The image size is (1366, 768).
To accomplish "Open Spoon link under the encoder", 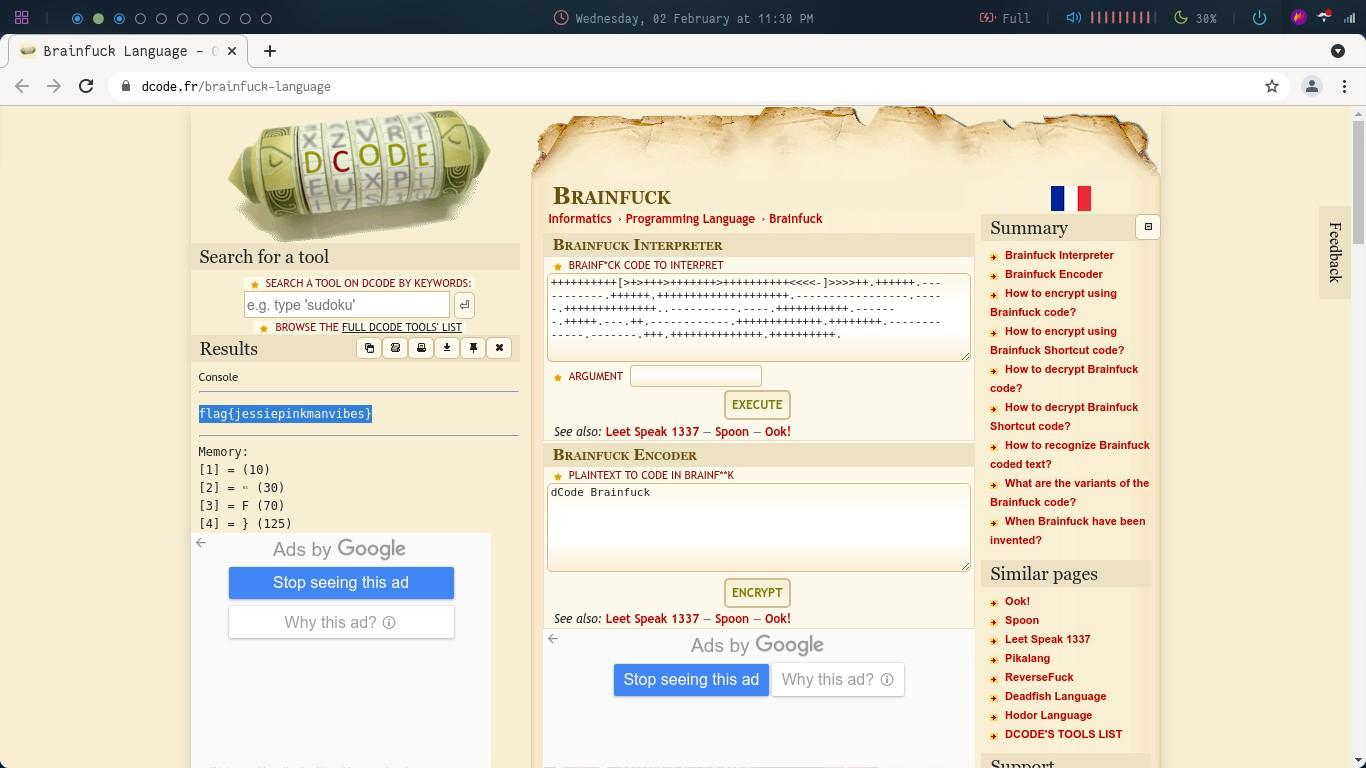I will click(x=731, y=619).
